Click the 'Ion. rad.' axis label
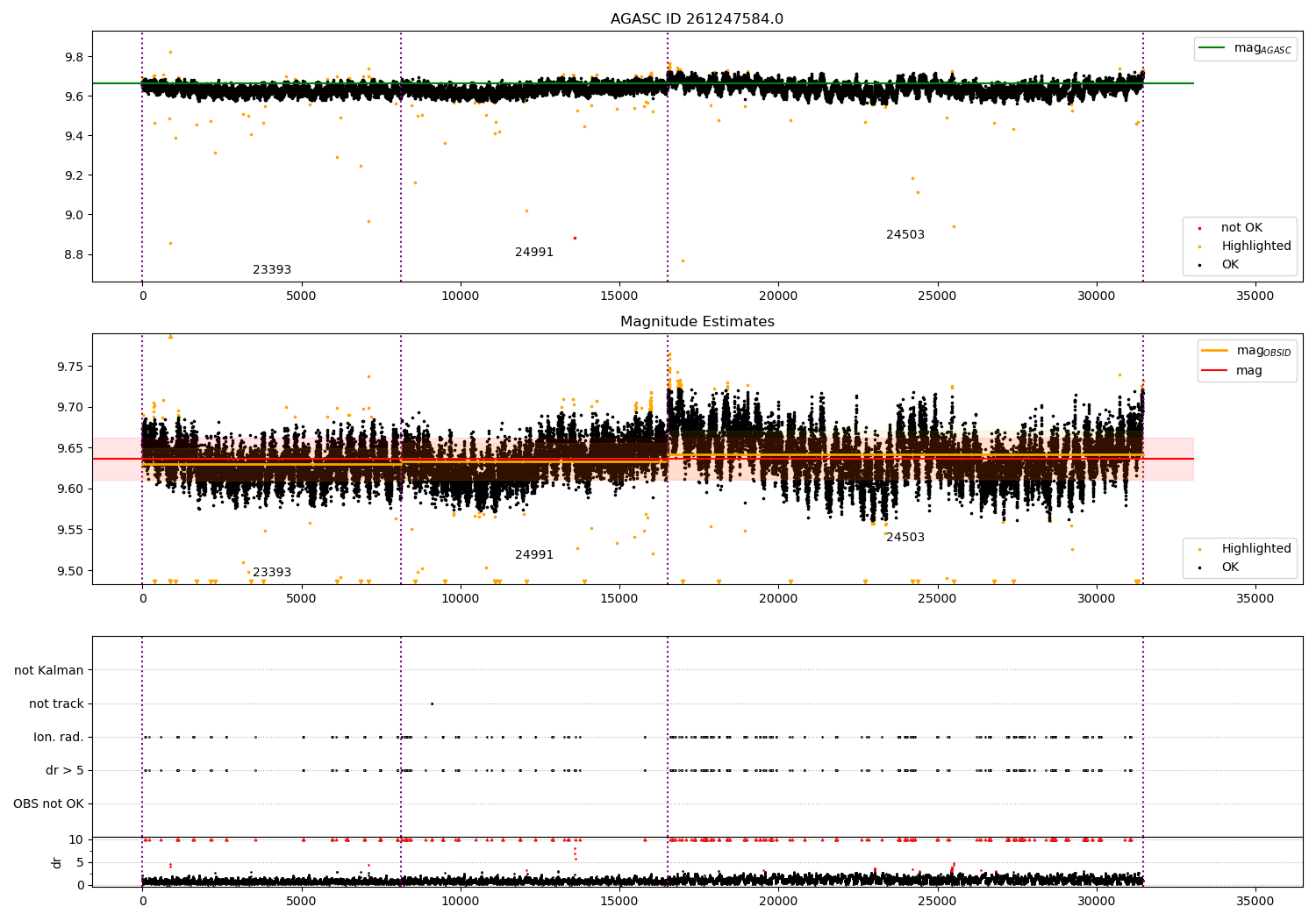This screenshot has width=1316, height=921. click(x=59, y=738)
